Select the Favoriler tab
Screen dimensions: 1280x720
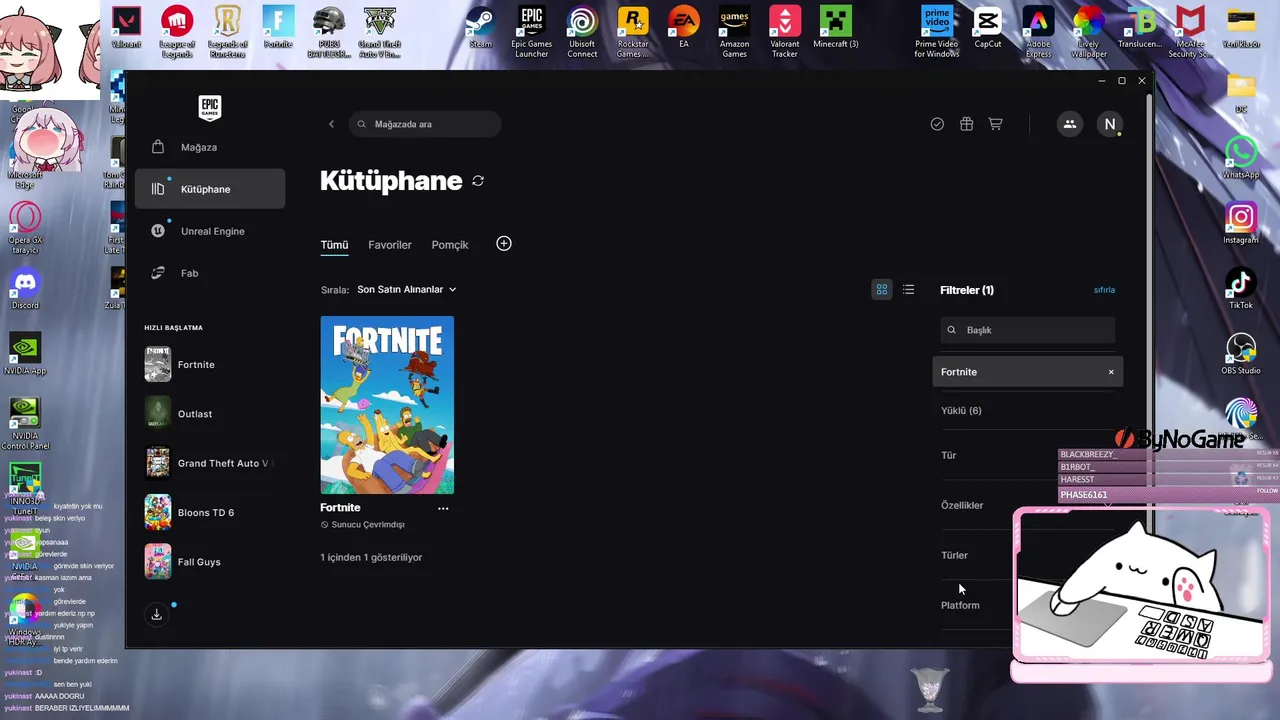coord(390,245)
